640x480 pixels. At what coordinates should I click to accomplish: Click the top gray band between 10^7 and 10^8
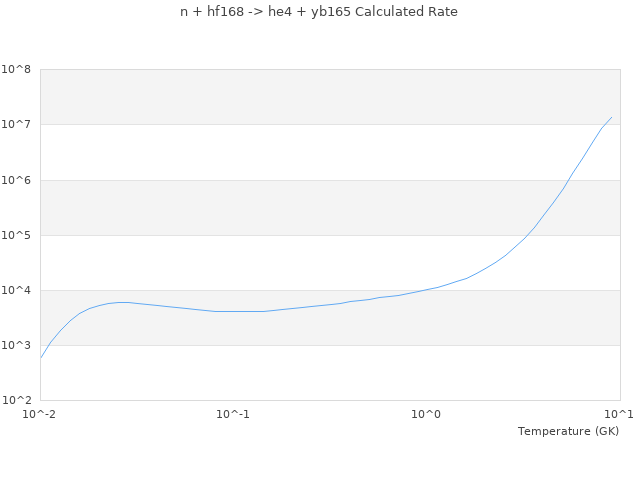pos(330,97)
